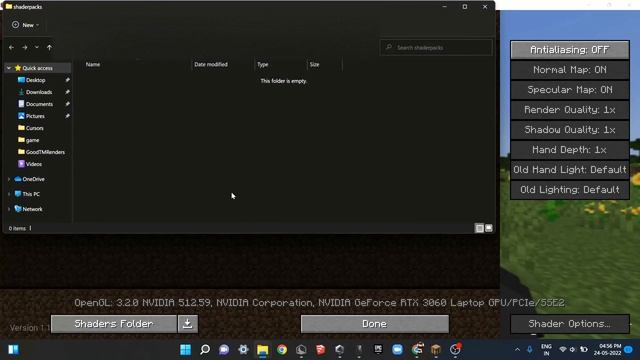The height and width of the screenshot is (360, 640).
Task: Open Wi-Fi network tray icon
Action: pyautogui.click(x=562, y=350)
